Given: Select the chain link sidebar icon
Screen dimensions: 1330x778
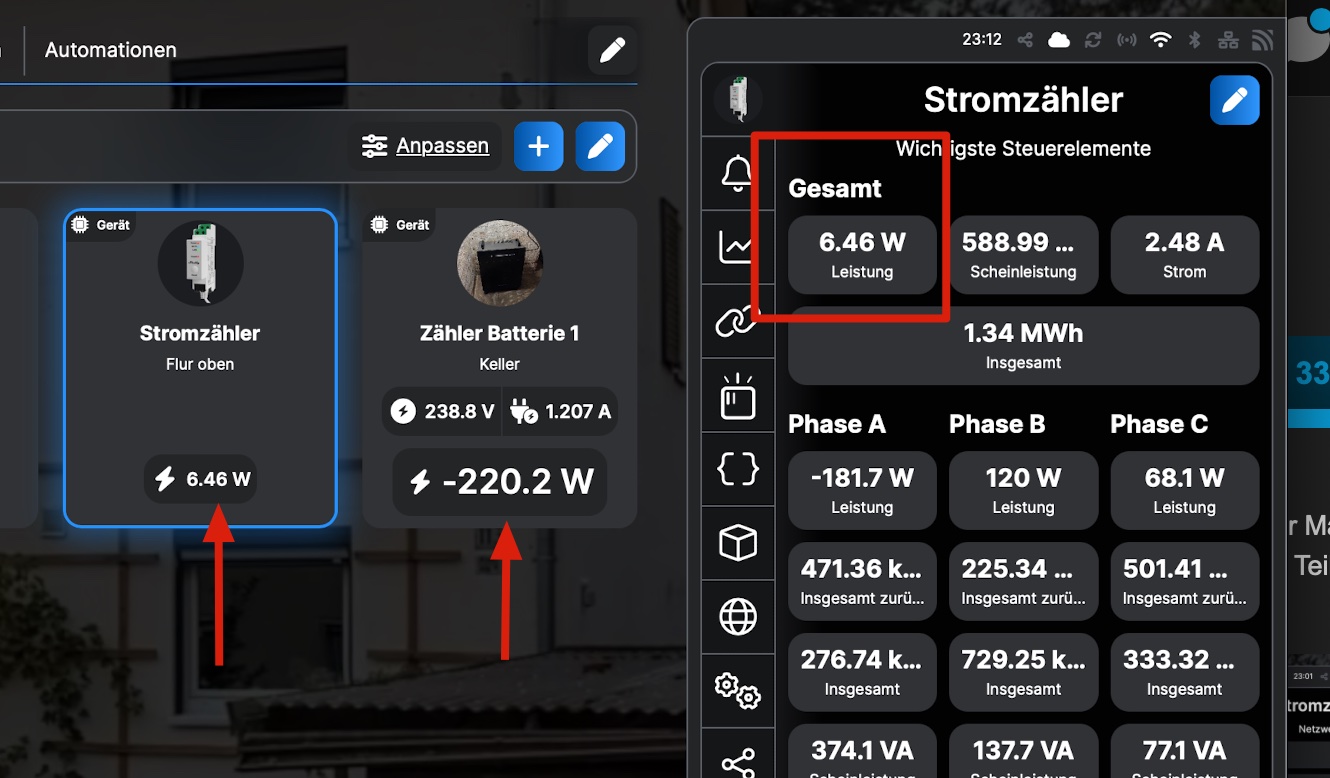Looking at the screenshot, I should [x=737, y=322].
